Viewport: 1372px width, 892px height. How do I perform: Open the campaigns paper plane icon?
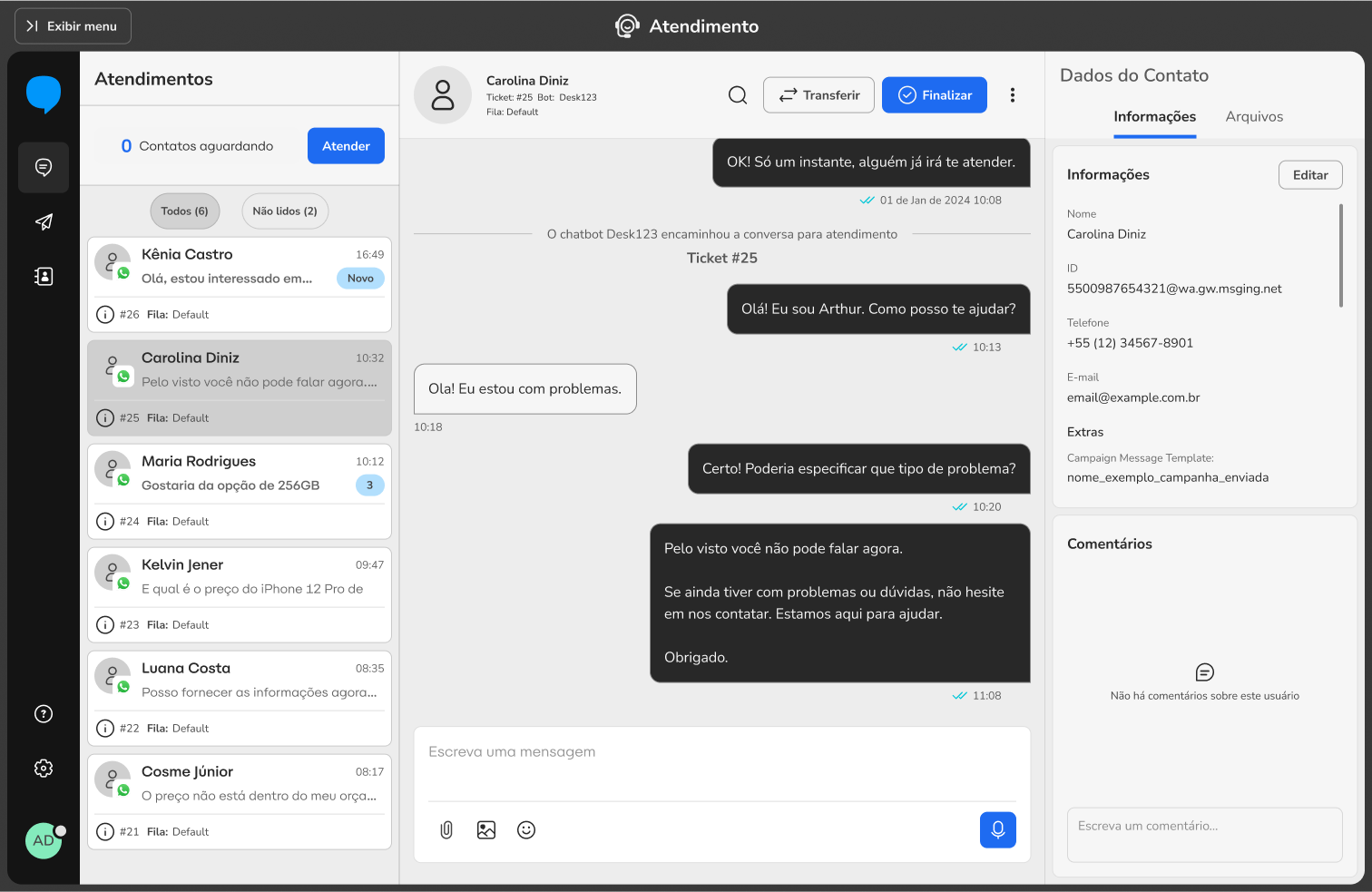click(44, 221)
